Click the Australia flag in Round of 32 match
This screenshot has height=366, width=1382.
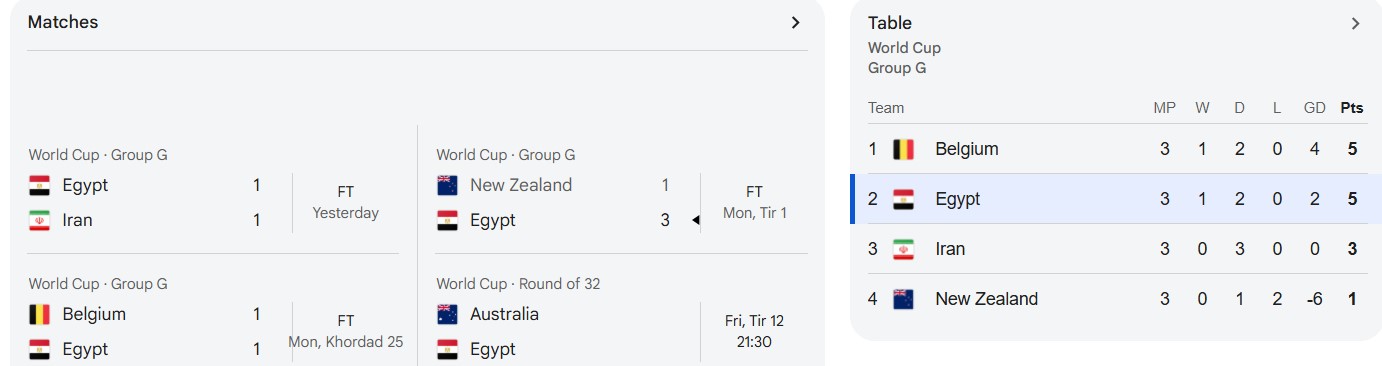point(447,314)
